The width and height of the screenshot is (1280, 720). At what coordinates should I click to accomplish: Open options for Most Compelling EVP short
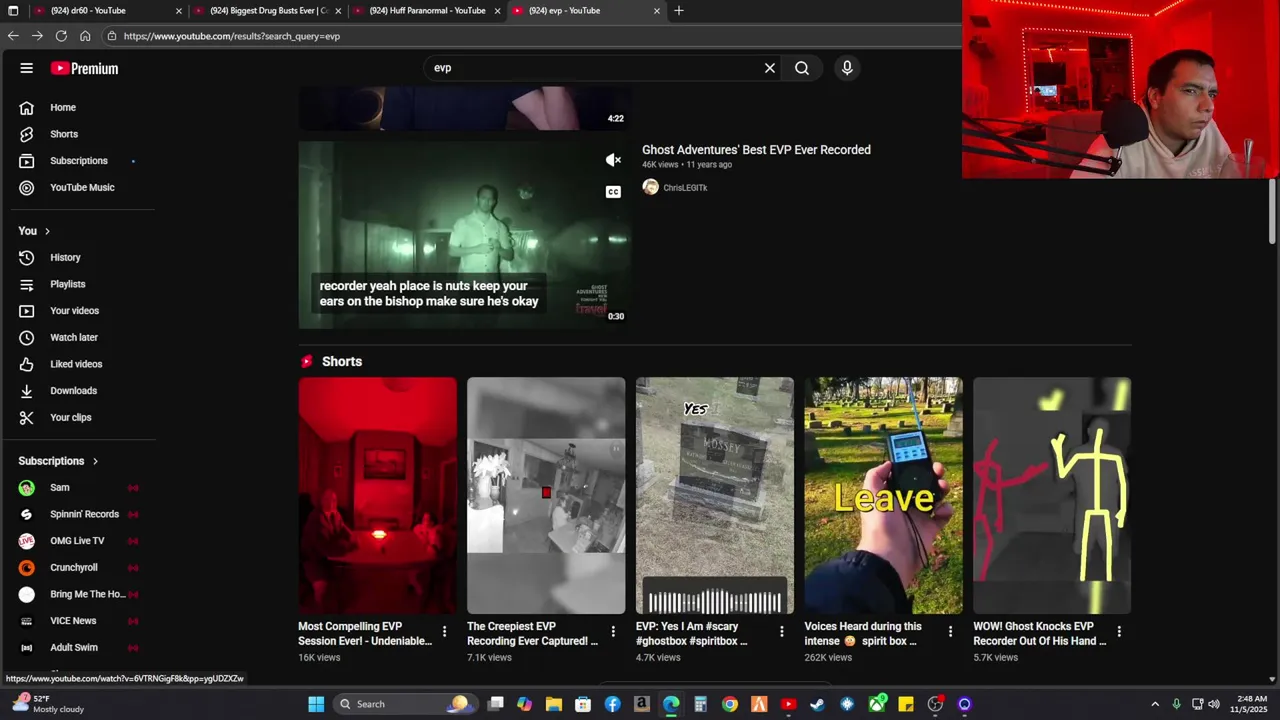point(445,632)
